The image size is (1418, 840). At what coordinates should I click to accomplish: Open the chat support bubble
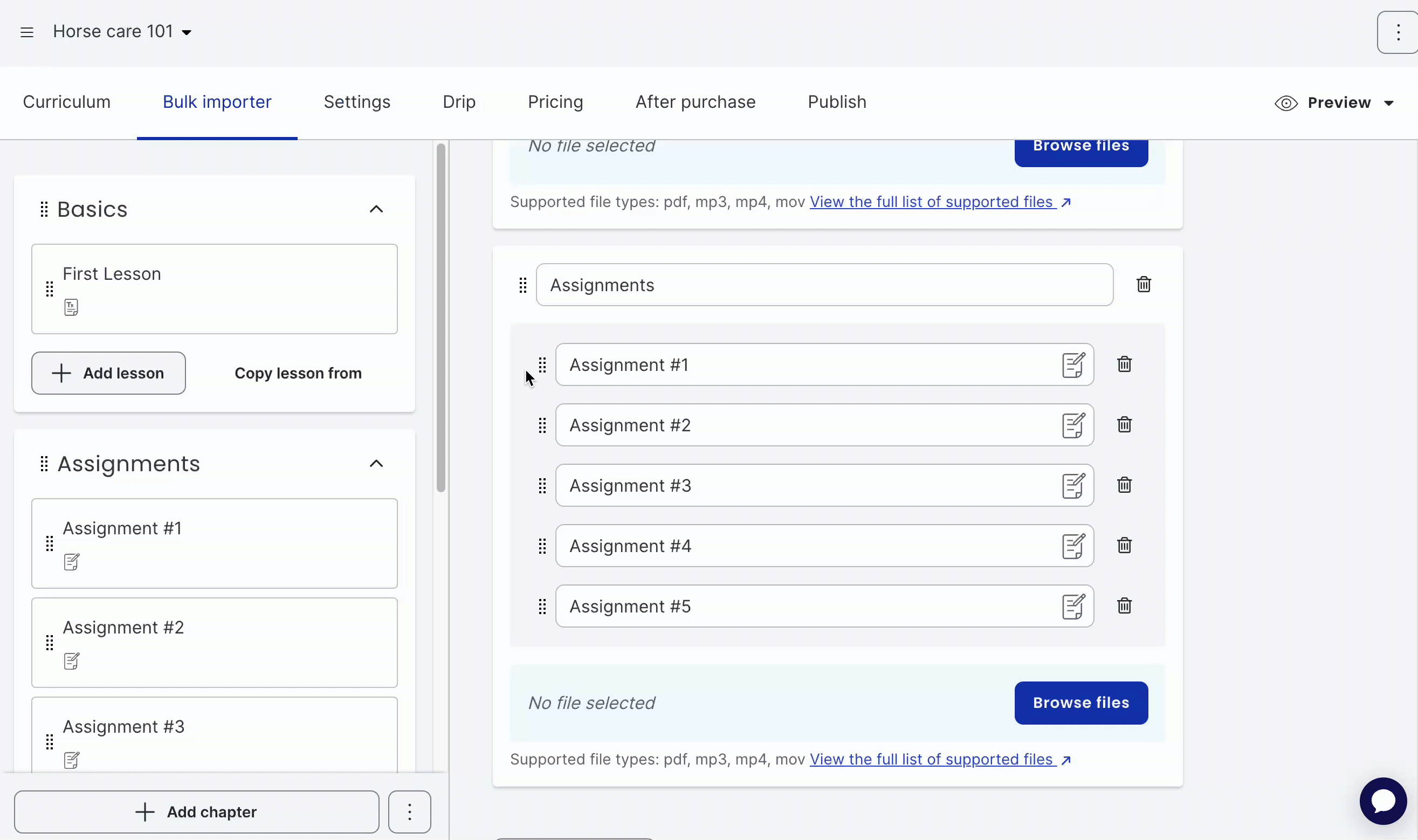pos(1383,801)
